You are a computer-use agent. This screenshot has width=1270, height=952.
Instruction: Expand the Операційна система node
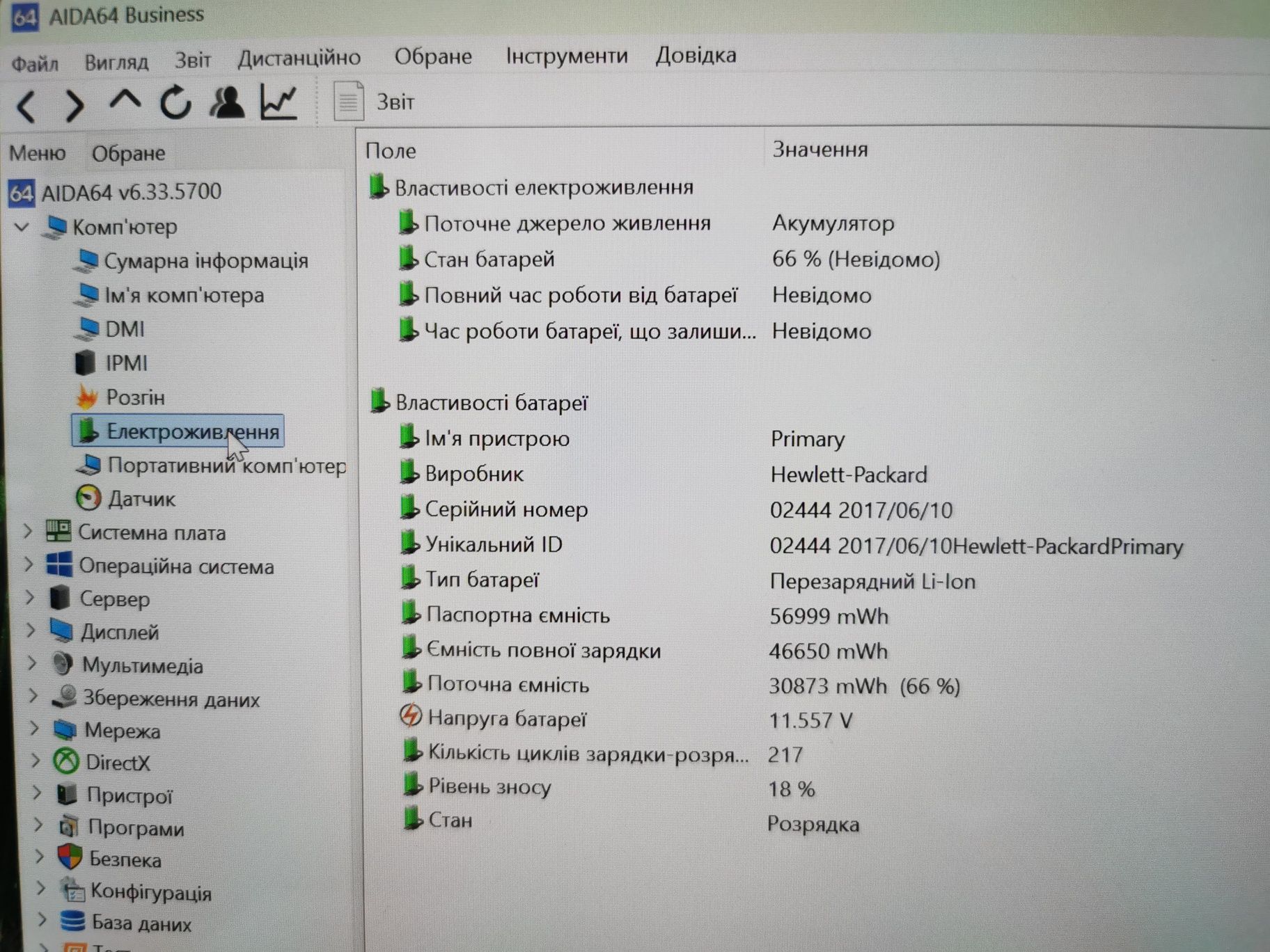click(x=29, y=565)
